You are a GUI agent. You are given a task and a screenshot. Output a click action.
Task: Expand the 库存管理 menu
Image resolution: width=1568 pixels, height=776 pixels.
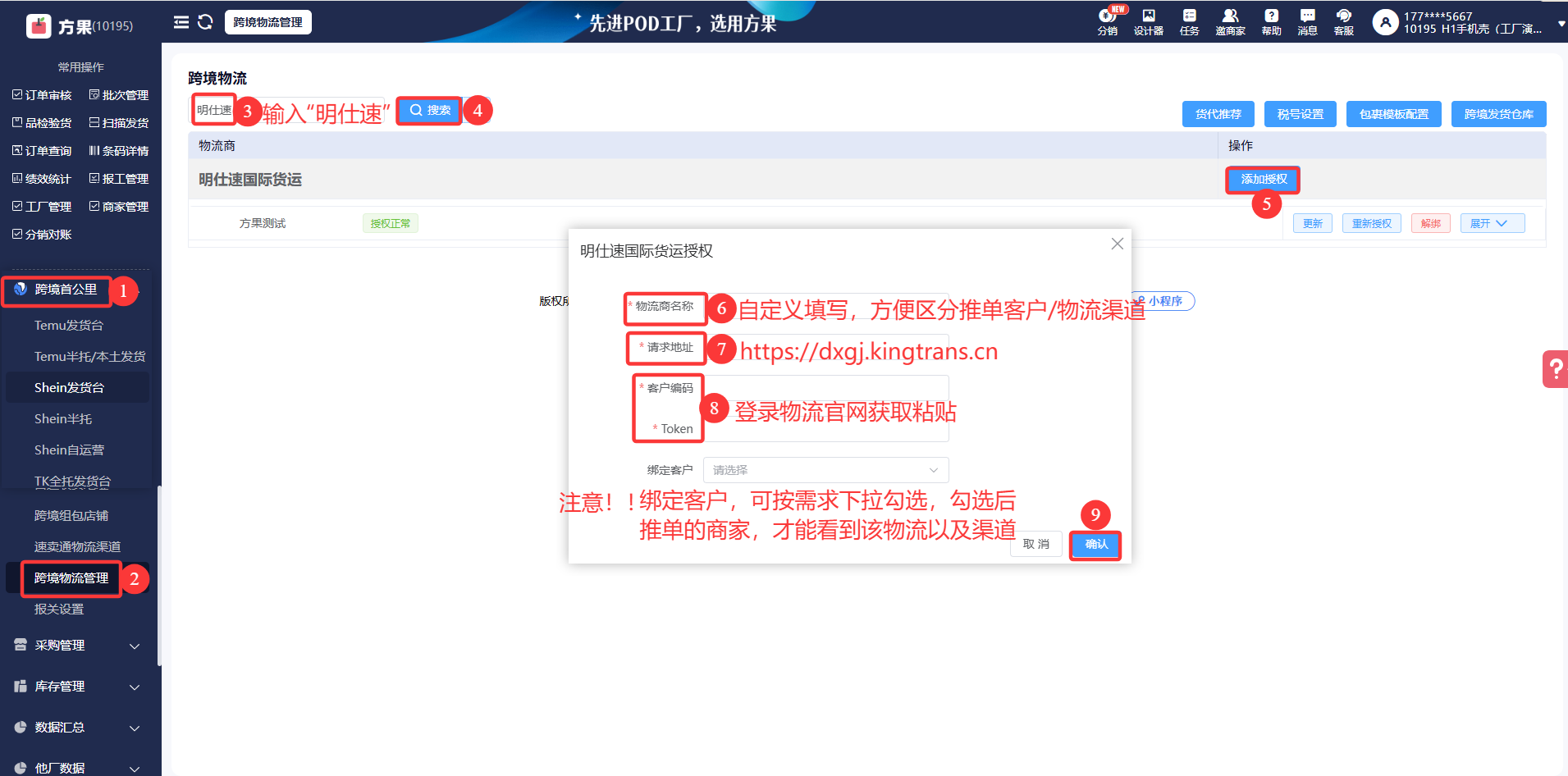[x=78, y=687]
